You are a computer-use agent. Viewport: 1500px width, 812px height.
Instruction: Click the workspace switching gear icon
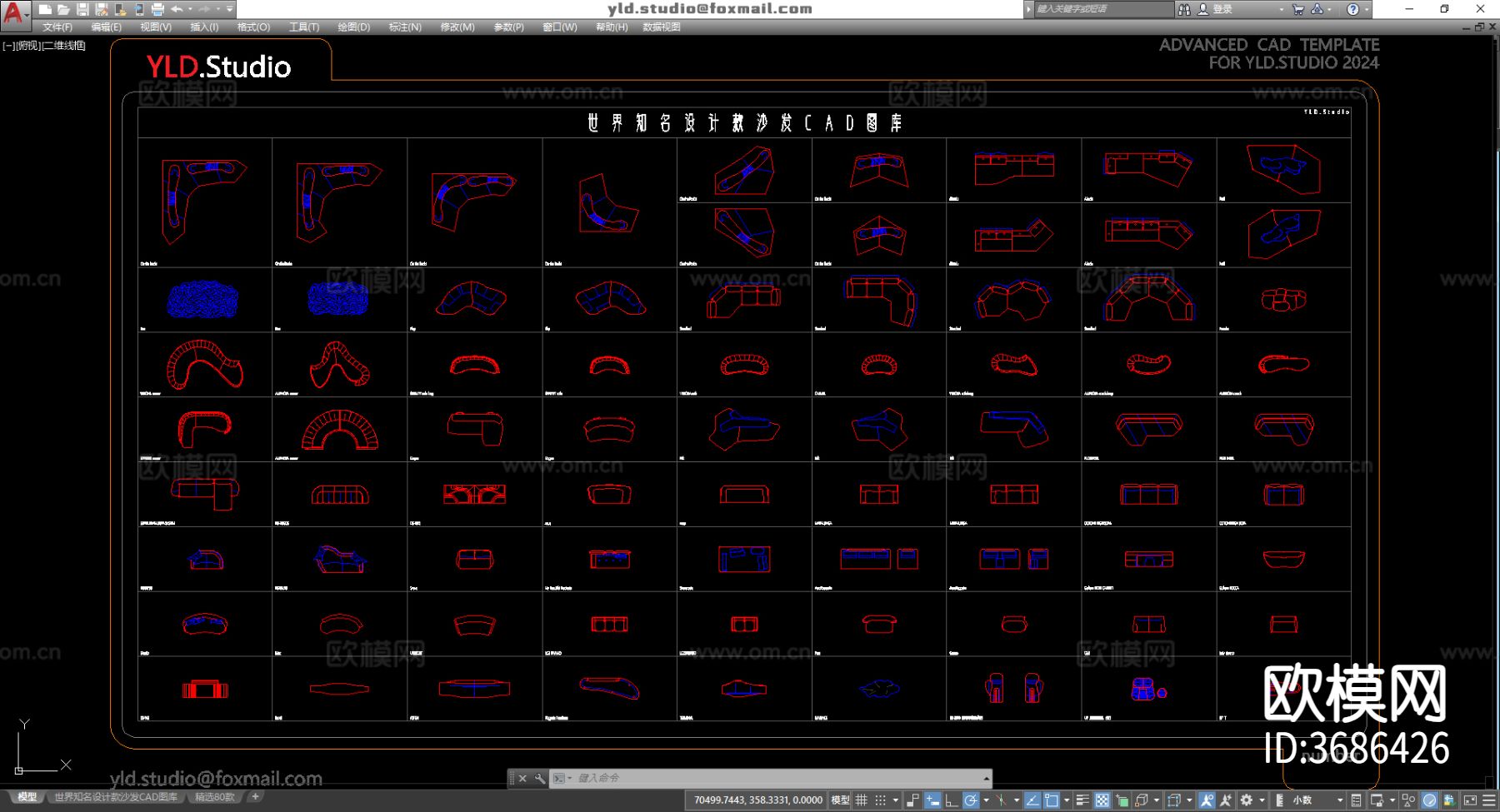tap(1247, 800)
